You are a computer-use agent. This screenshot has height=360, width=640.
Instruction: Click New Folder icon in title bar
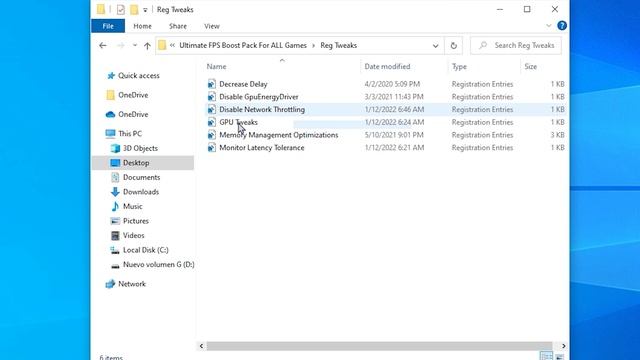click(x=134, y=9)
